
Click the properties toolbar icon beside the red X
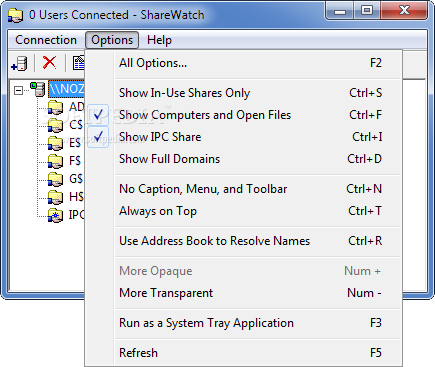79,63
